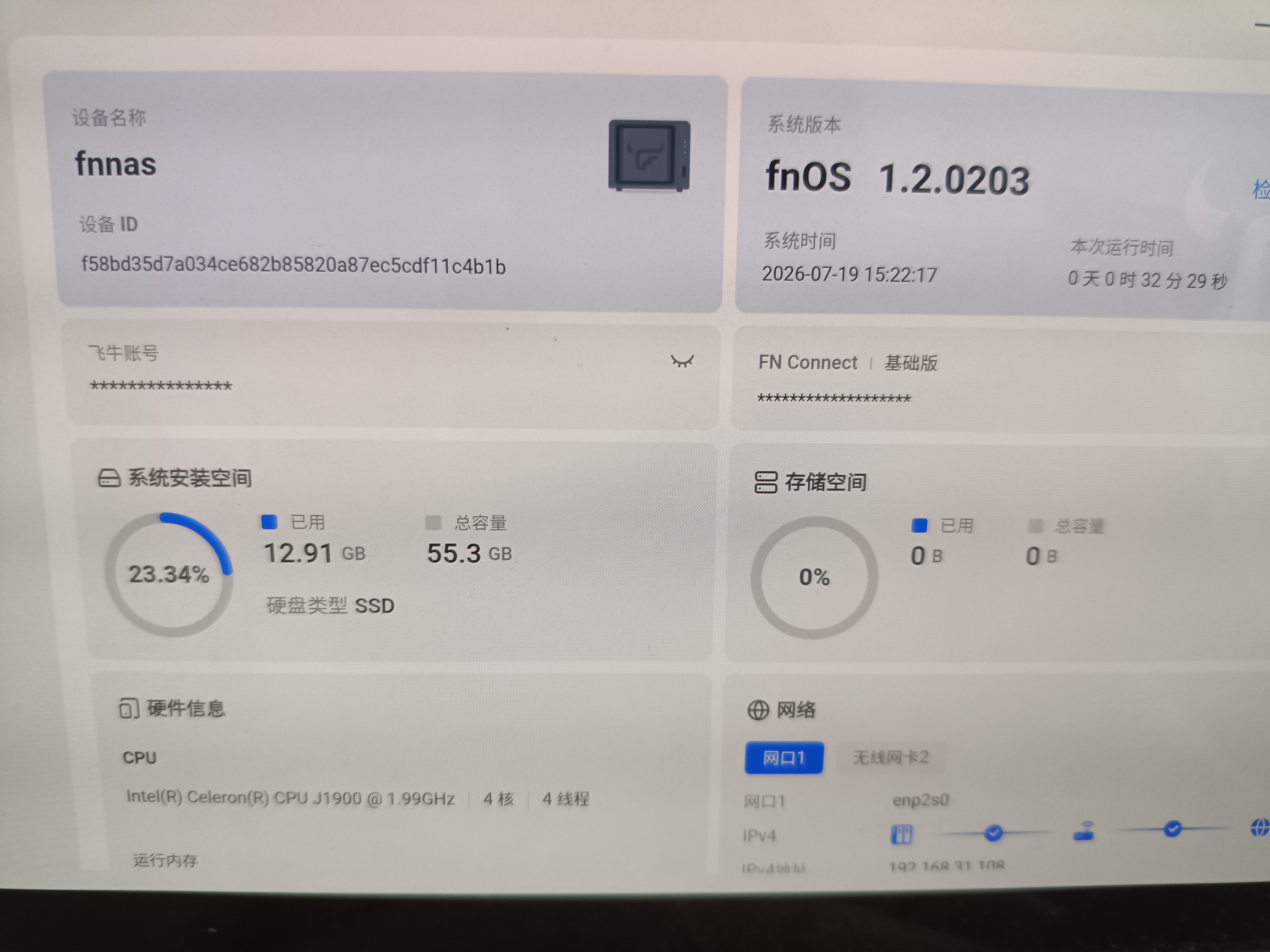Click the 4 线程 thread count
The width and height of the screenshot is (1270, 952).
pos(565,799)
